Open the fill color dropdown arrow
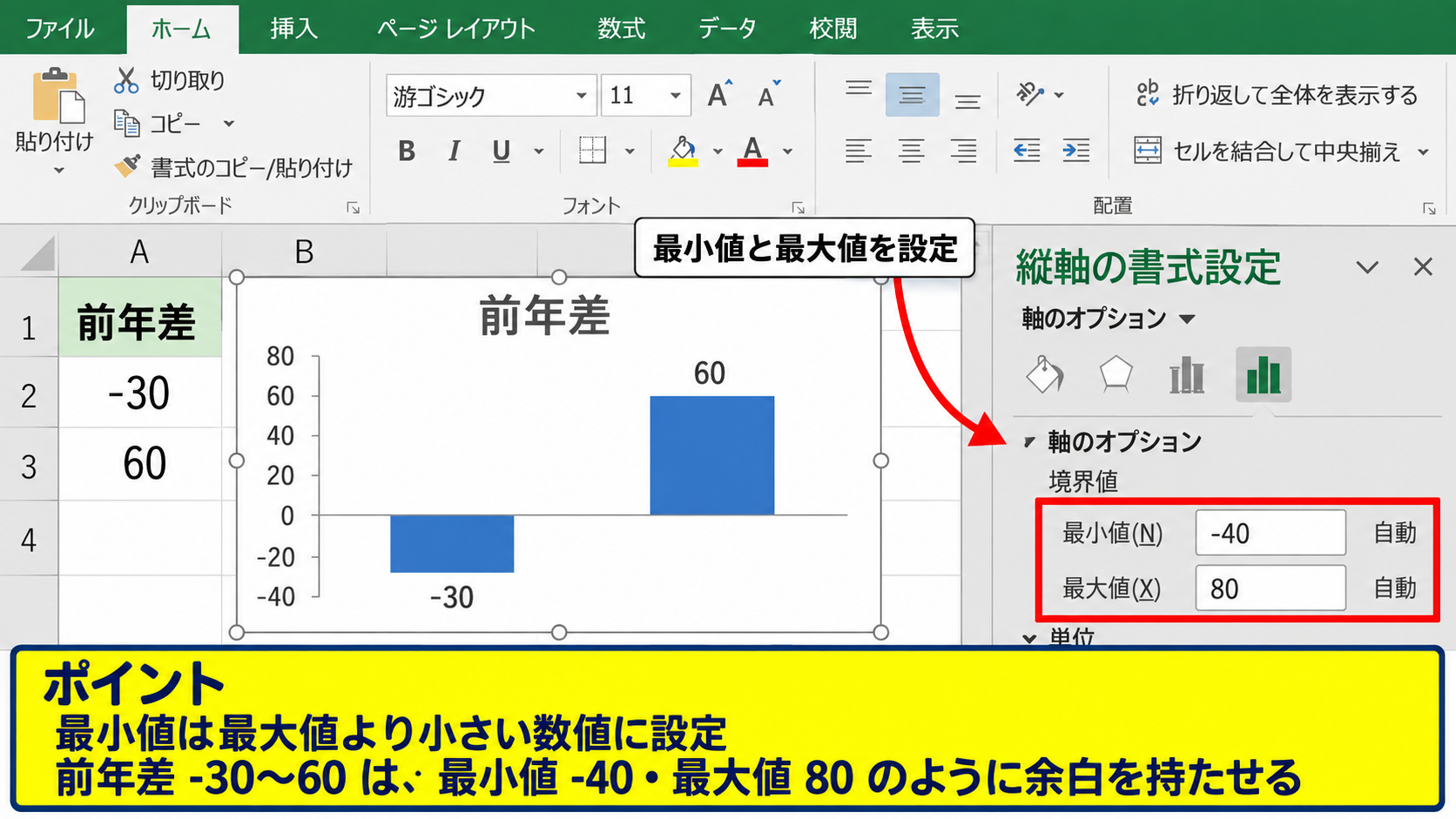 tap(718, 151)
